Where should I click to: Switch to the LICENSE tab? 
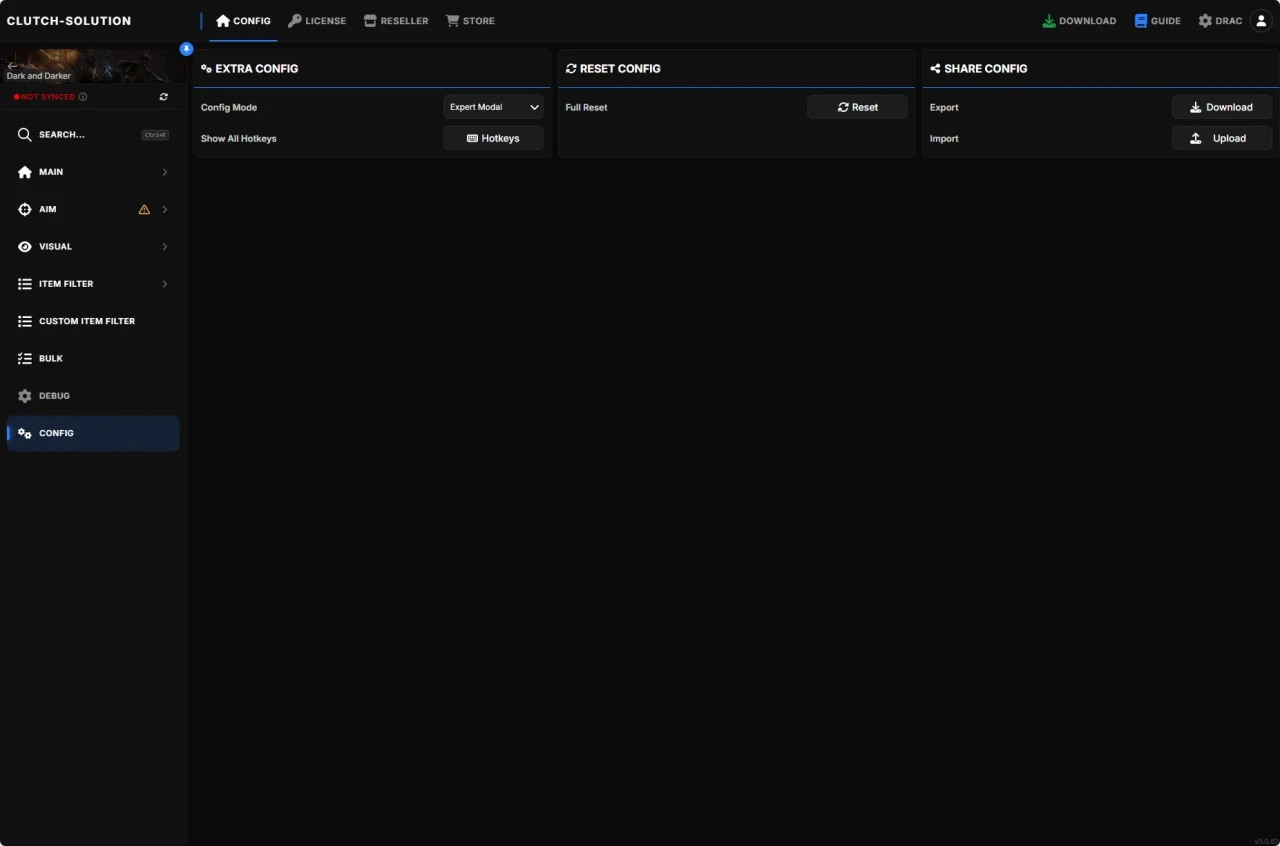(317, 21)
